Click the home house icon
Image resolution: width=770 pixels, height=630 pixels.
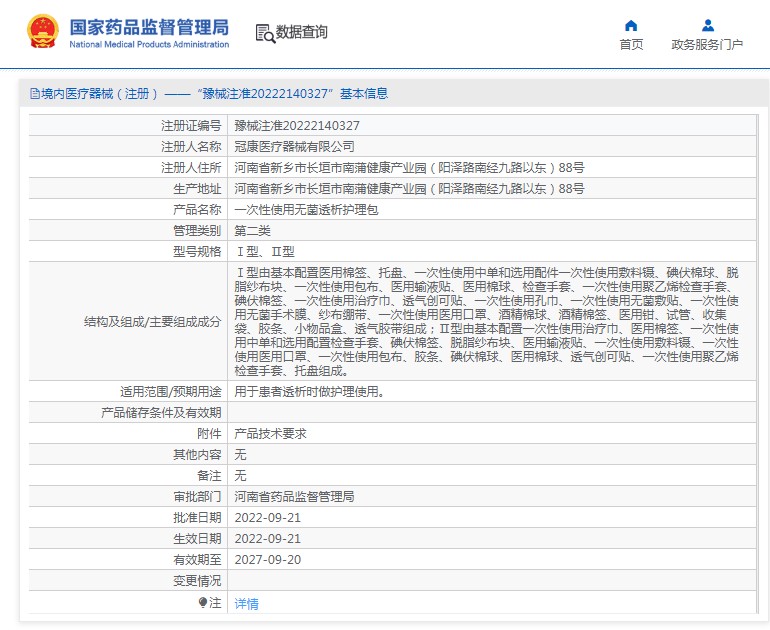pyautogui.click(x=631, y=26)
